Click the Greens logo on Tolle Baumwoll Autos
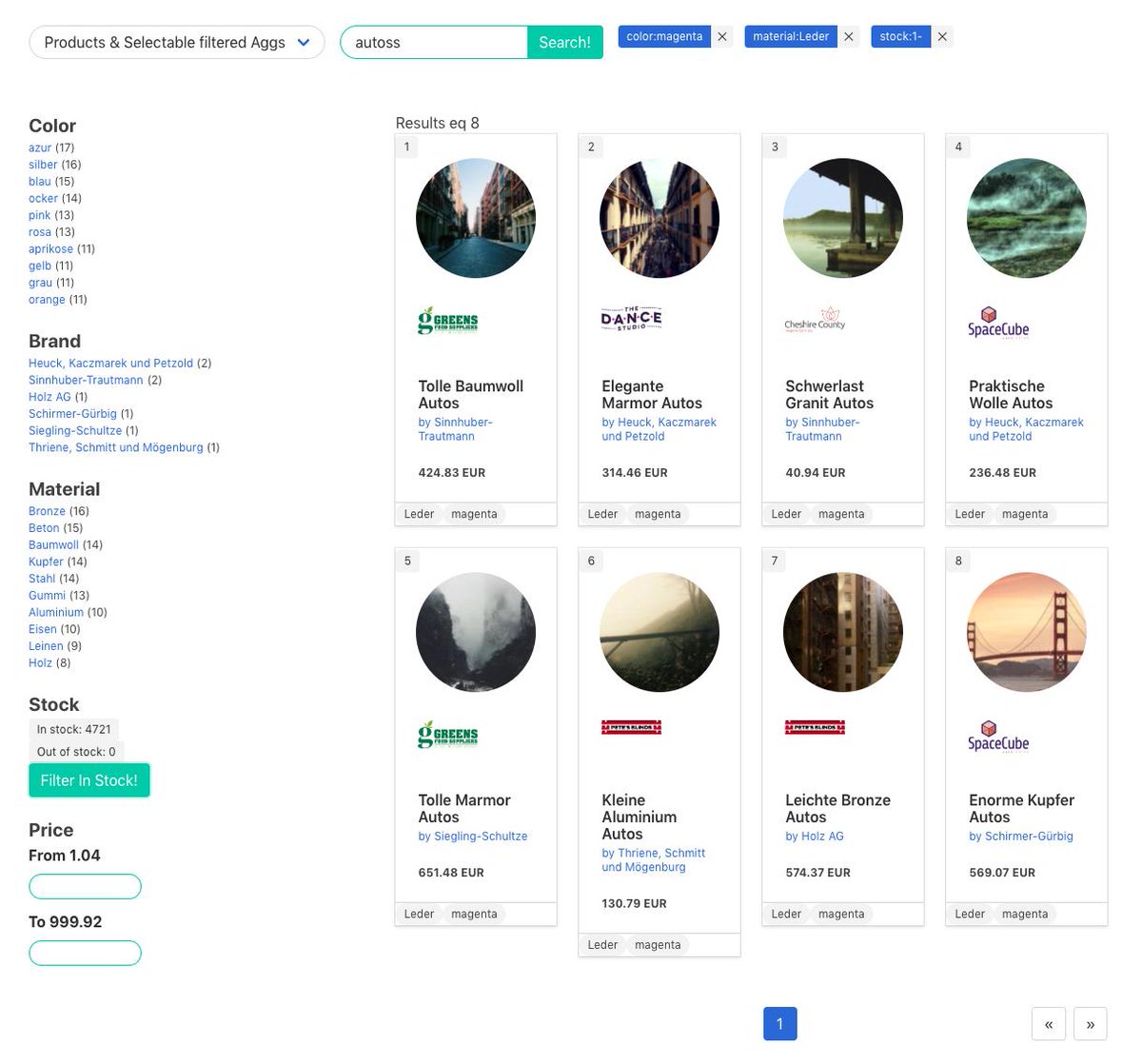The image size is (1142, 1064). tap(448, 321)
